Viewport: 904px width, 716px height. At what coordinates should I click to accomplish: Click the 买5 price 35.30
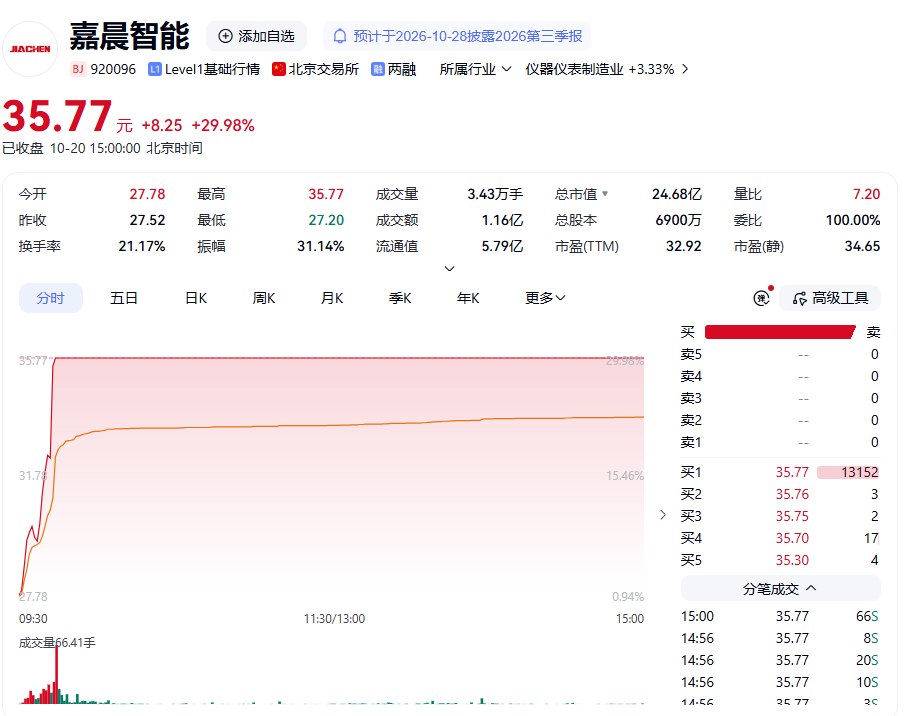click(x=792, y=560)
